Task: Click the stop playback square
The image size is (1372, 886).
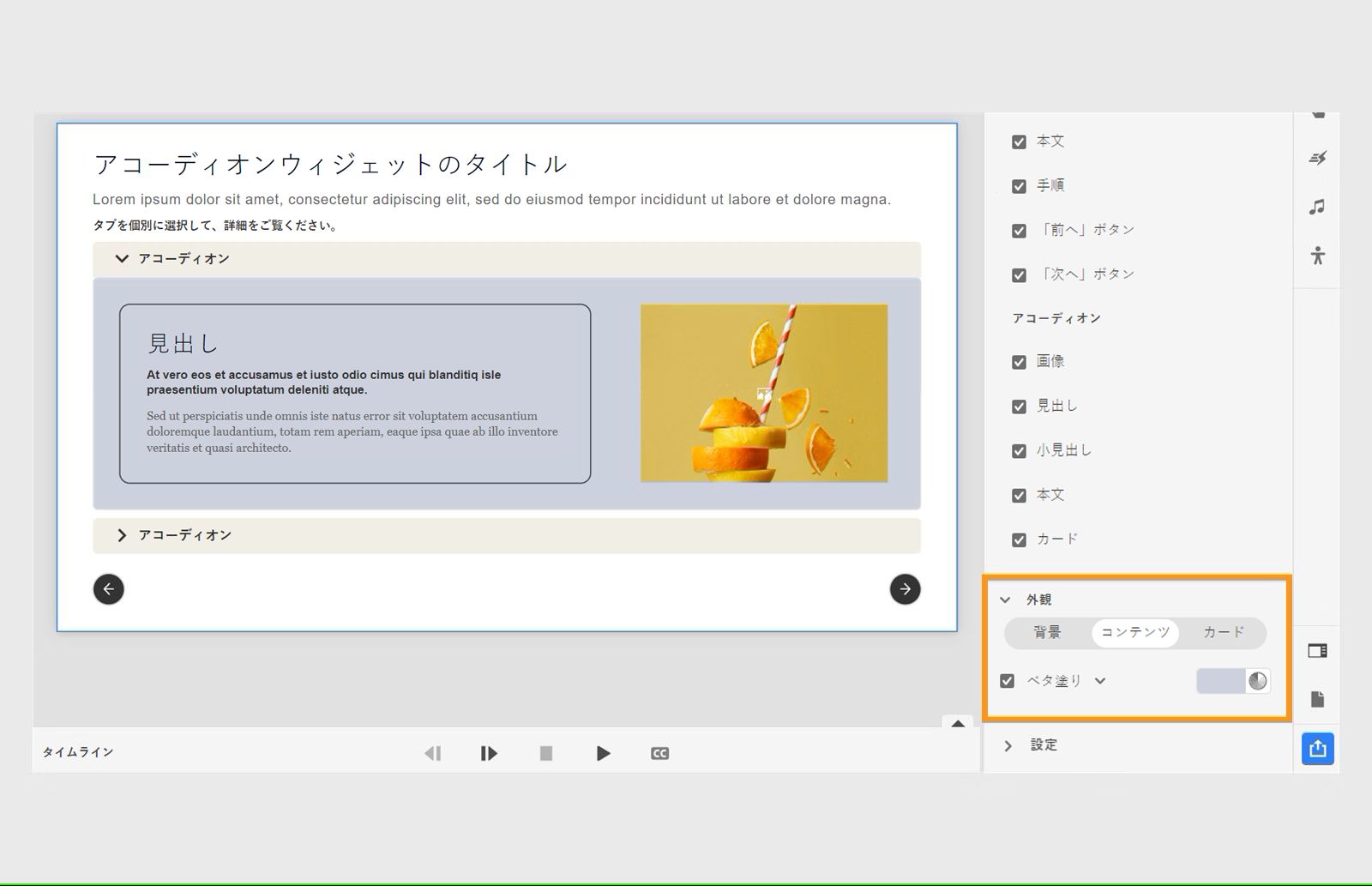Action: click(546, 753)
